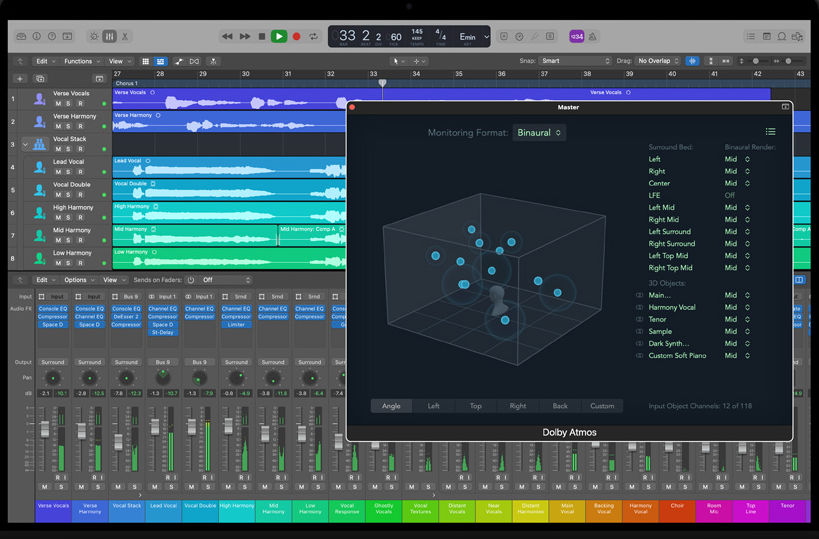The image size is (819, 539).
Task: Toggle the Cycle loop button
Action: pyautogui.click(x=313, y=37)
